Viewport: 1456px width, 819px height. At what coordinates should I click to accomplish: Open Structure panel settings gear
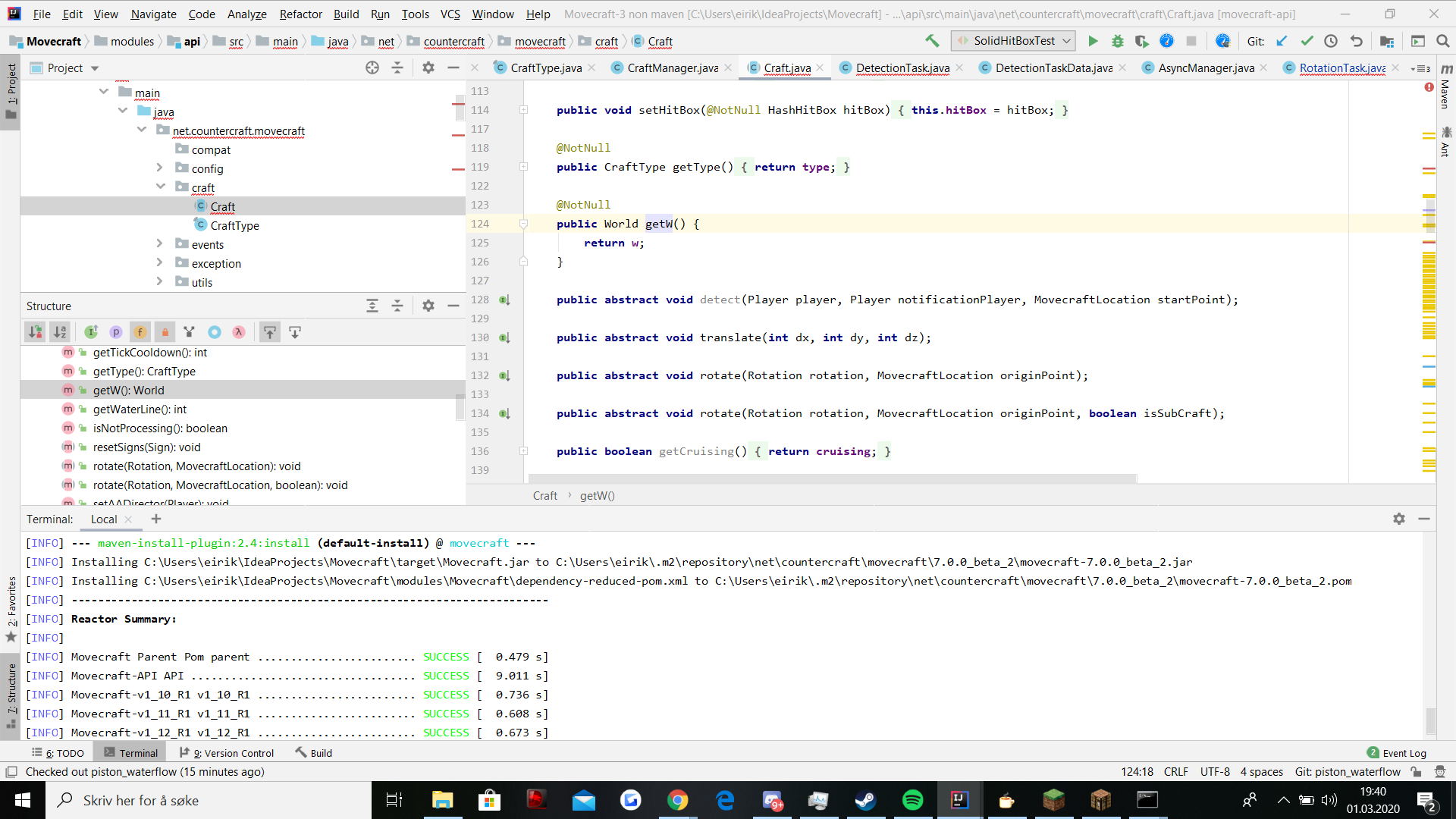(x=428, y=306)
